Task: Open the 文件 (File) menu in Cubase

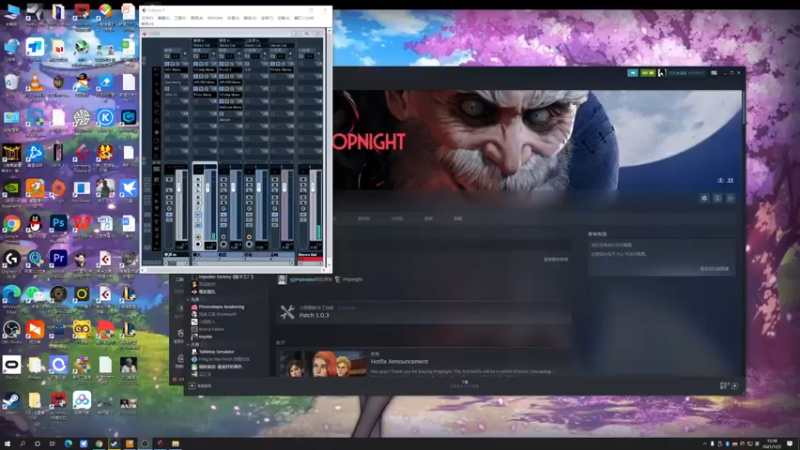Action: (x=147, y=18)
